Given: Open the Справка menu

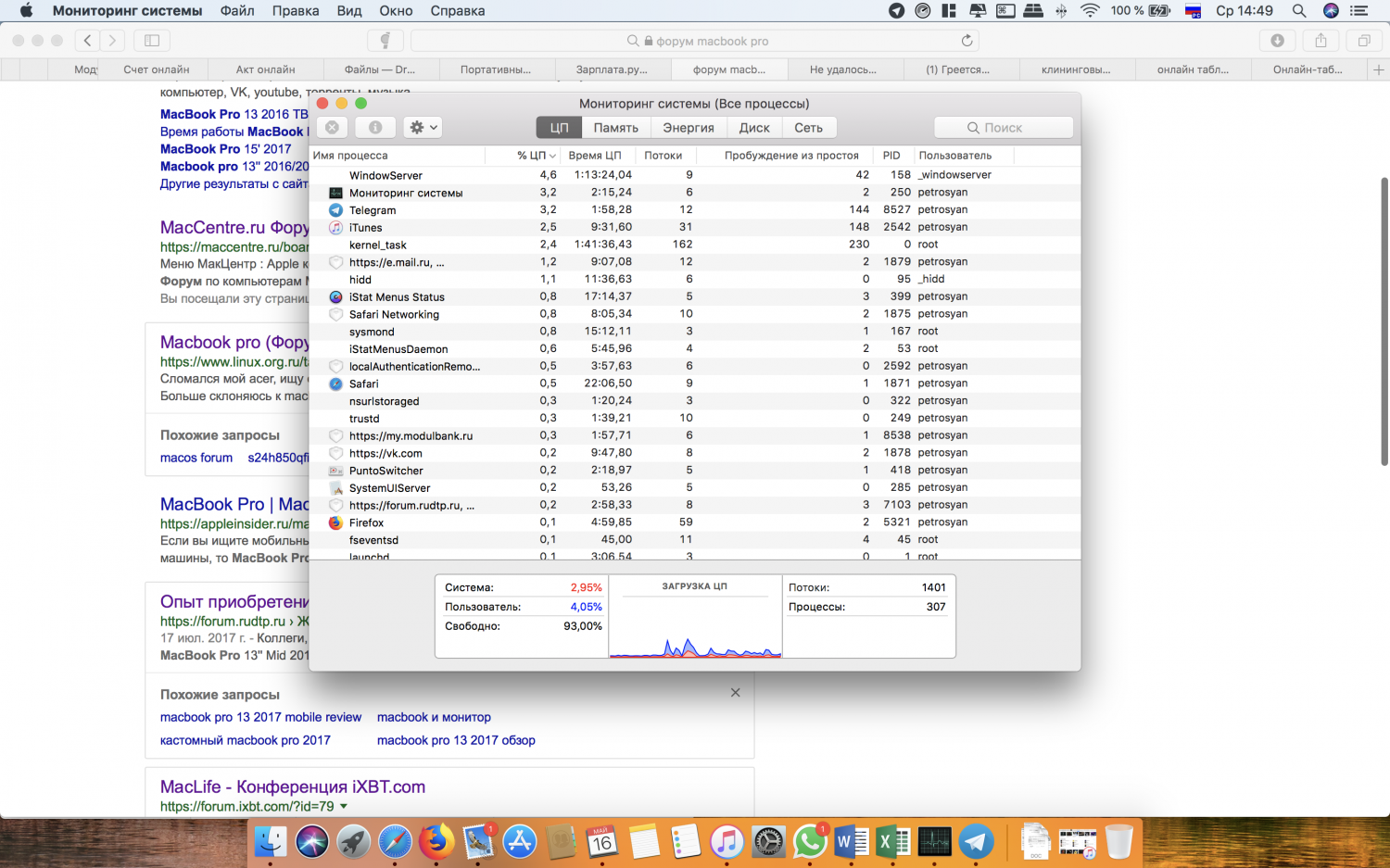Looking at the screenshot, I should coord(458,11).
